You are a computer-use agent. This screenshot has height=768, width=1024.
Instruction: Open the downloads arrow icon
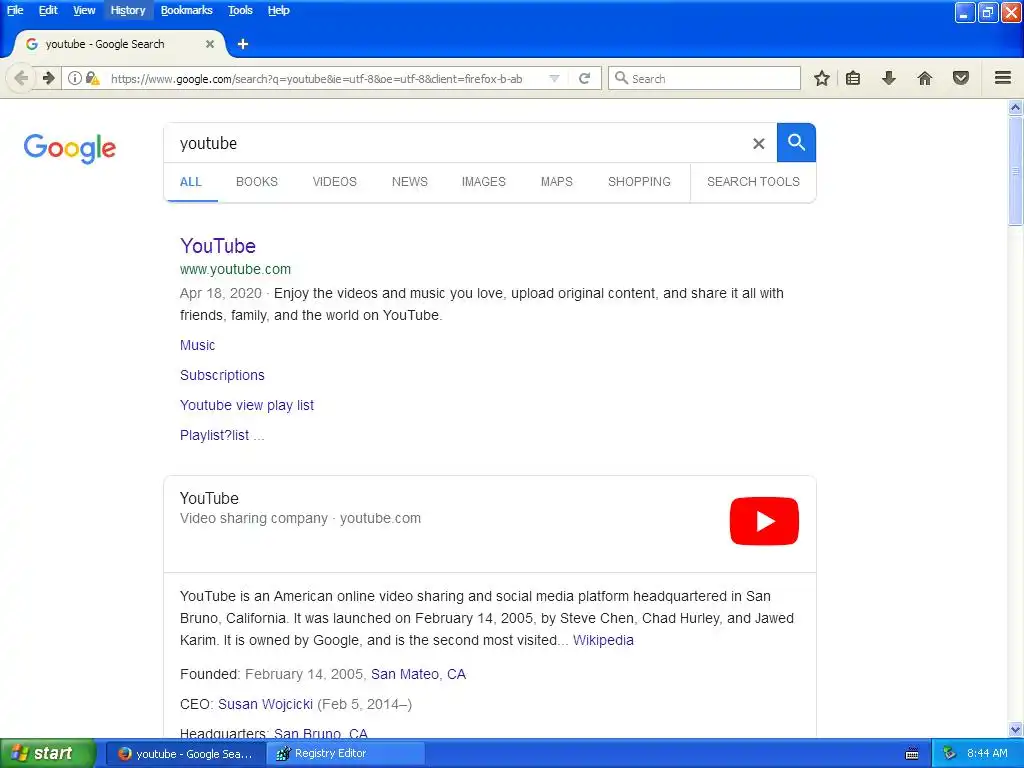click(x=888, y=78)
